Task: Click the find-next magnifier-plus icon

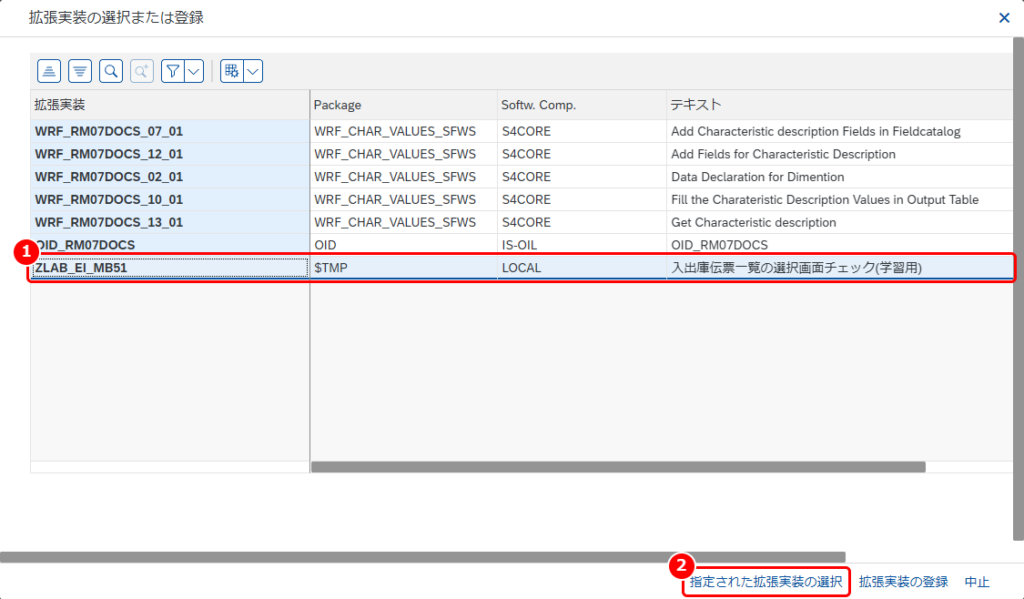Action: pyautogui.click(x=142, y=71)
